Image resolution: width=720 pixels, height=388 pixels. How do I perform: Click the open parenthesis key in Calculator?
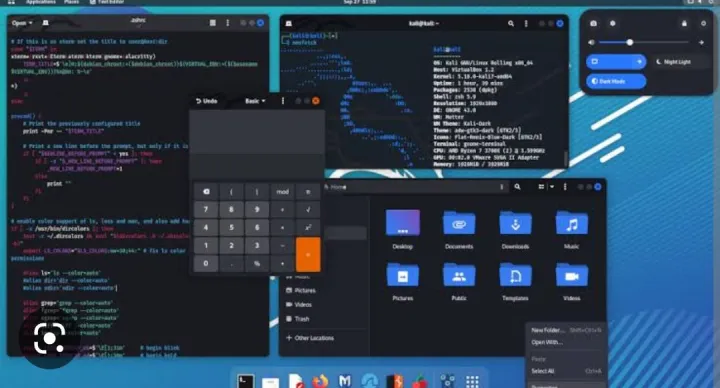[231, 192]
